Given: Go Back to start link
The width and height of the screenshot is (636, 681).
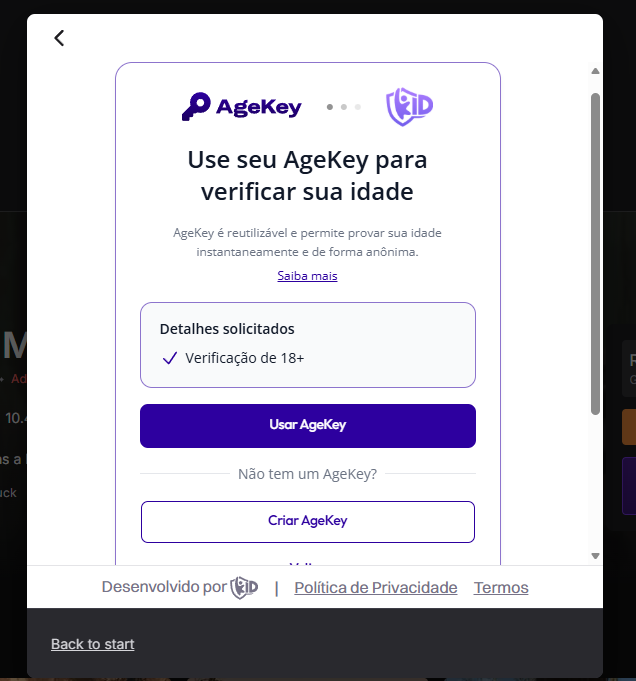Looking at the screenshot, I should [93, 644].
